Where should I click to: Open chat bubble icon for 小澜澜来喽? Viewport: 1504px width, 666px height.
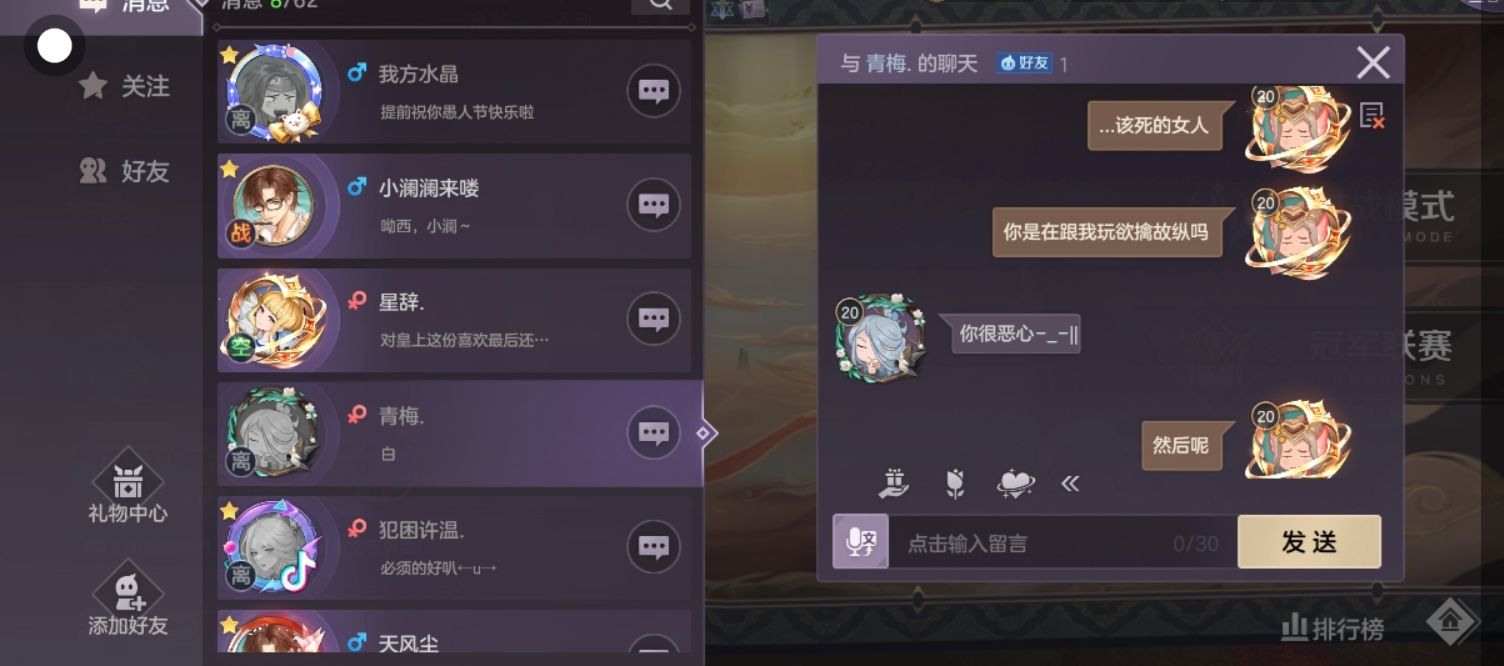[653, 206]
